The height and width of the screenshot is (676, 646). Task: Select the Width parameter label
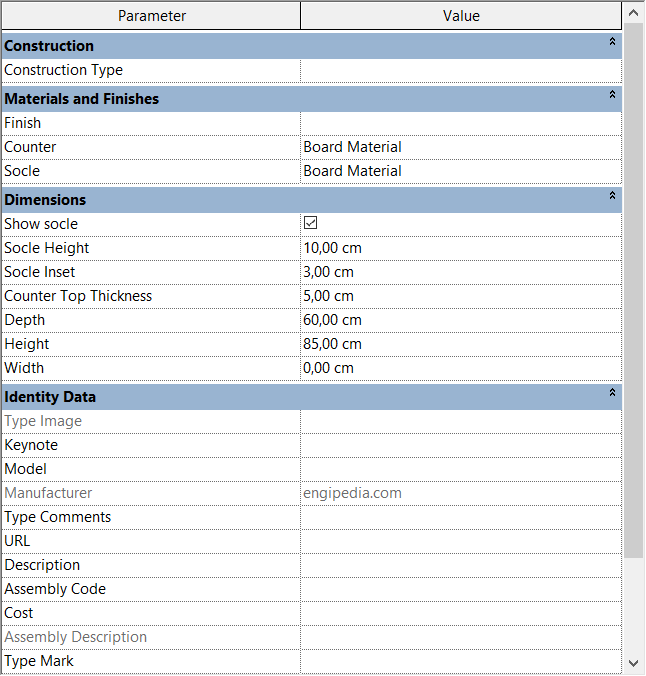[24, 368]
